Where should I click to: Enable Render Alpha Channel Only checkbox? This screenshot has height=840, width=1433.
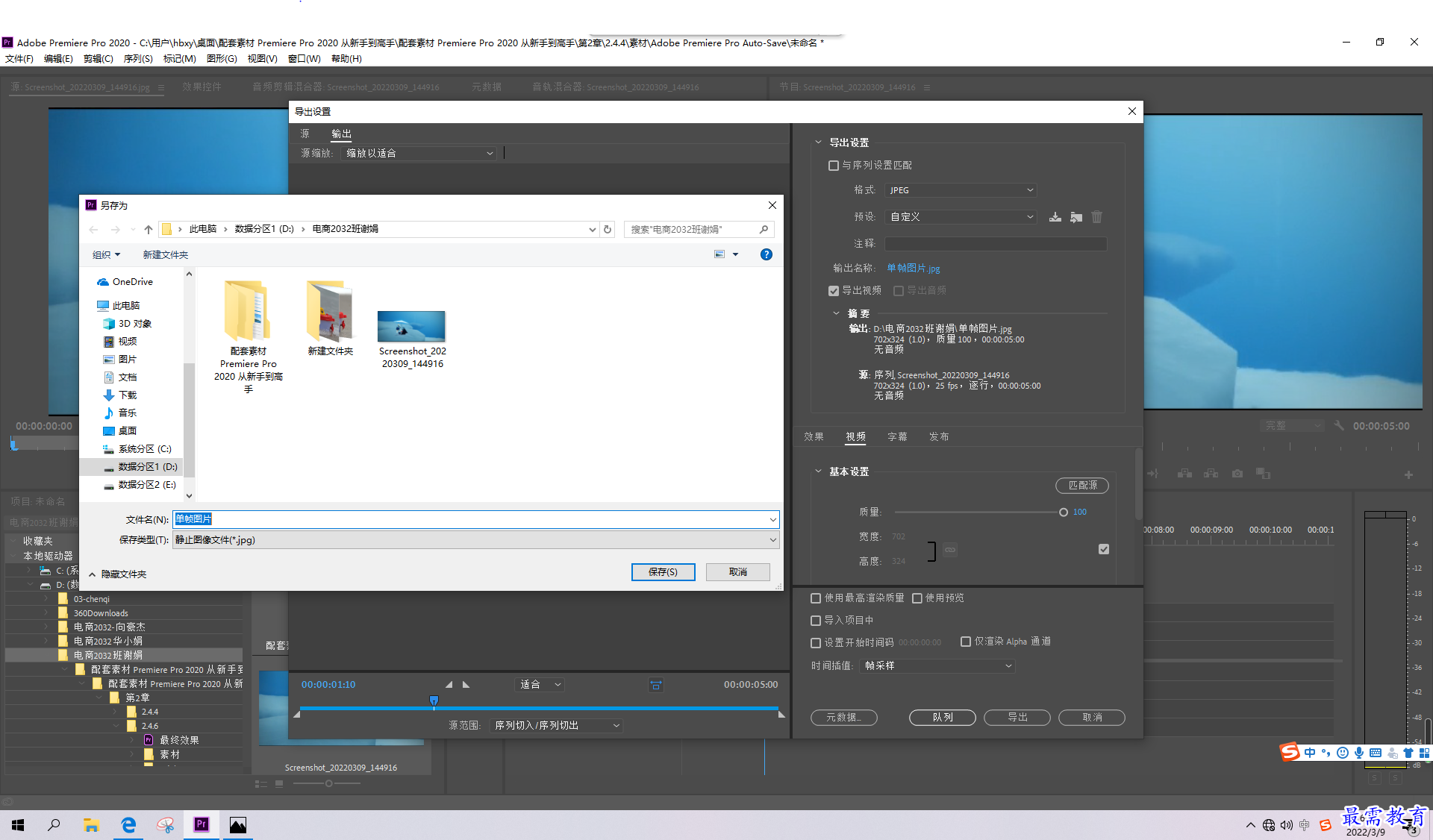[966, 642]
